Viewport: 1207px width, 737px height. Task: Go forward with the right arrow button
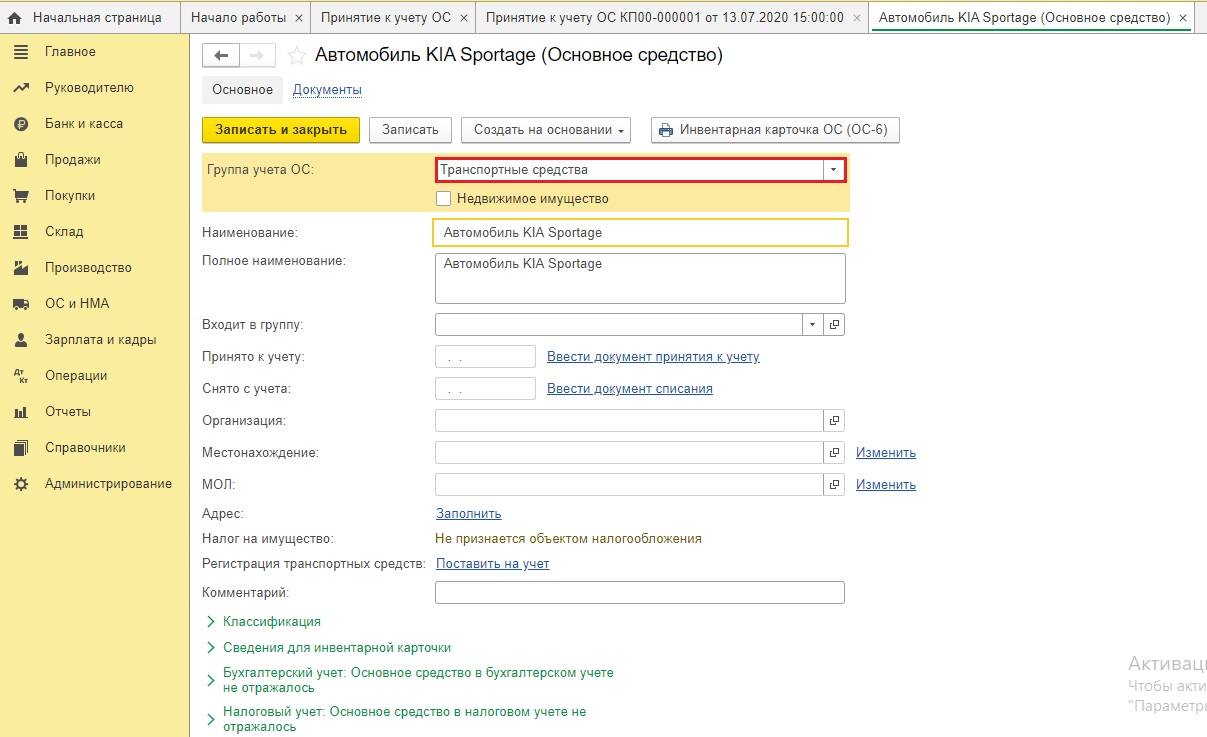click(x=258, y=56)
